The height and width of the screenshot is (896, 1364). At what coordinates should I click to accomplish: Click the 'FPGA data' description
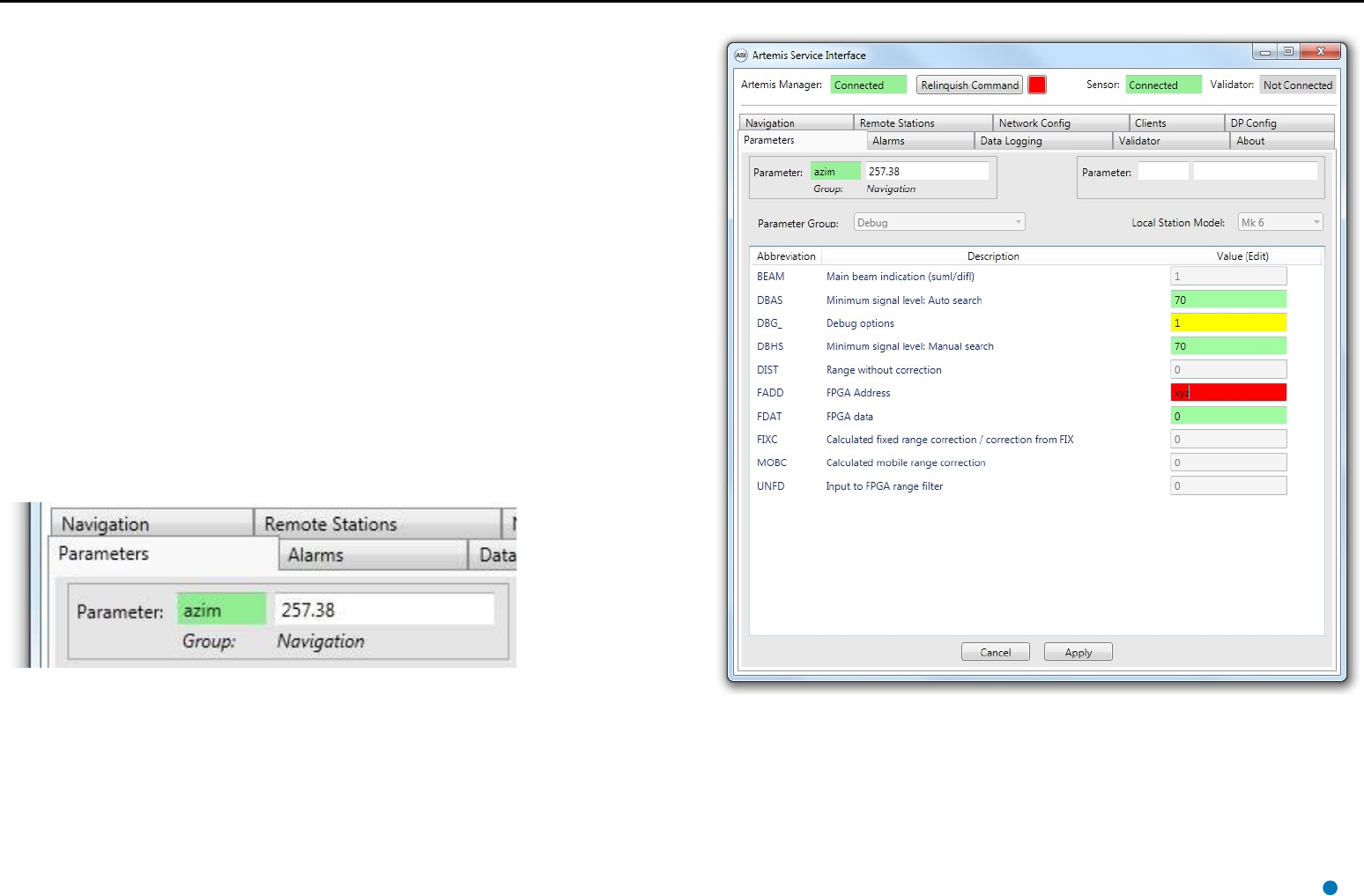[849, 417]
